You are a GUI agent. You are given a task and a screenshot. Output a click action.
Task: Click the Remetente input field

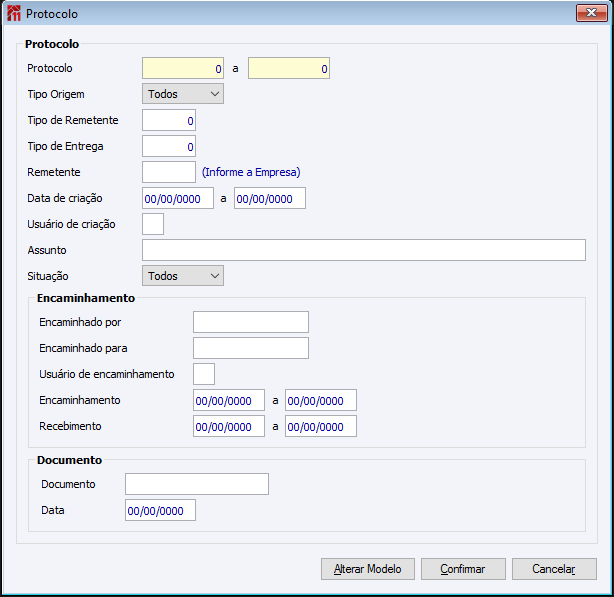pos(169,172)
